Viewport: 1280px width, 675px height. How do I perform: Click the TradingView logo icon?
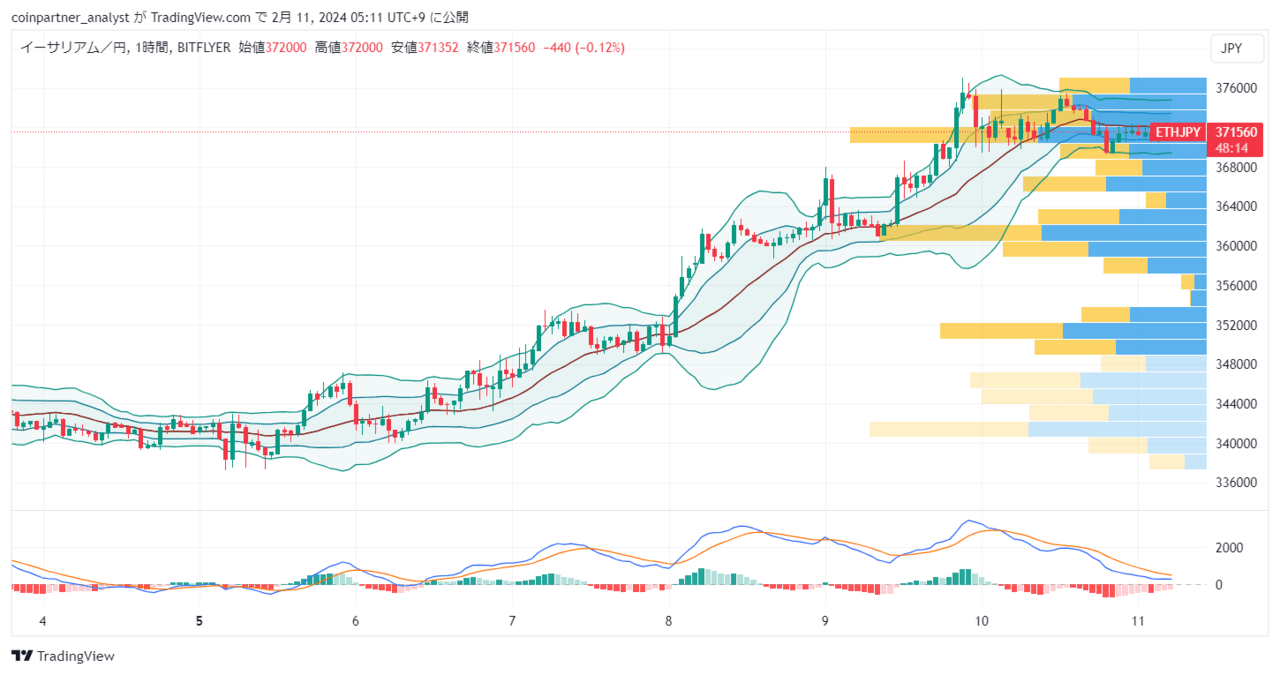[x=21, y=656]
